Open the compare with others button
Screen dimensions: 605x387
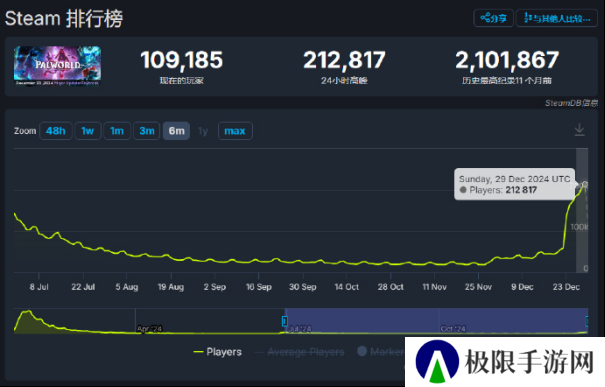(557, 18)
